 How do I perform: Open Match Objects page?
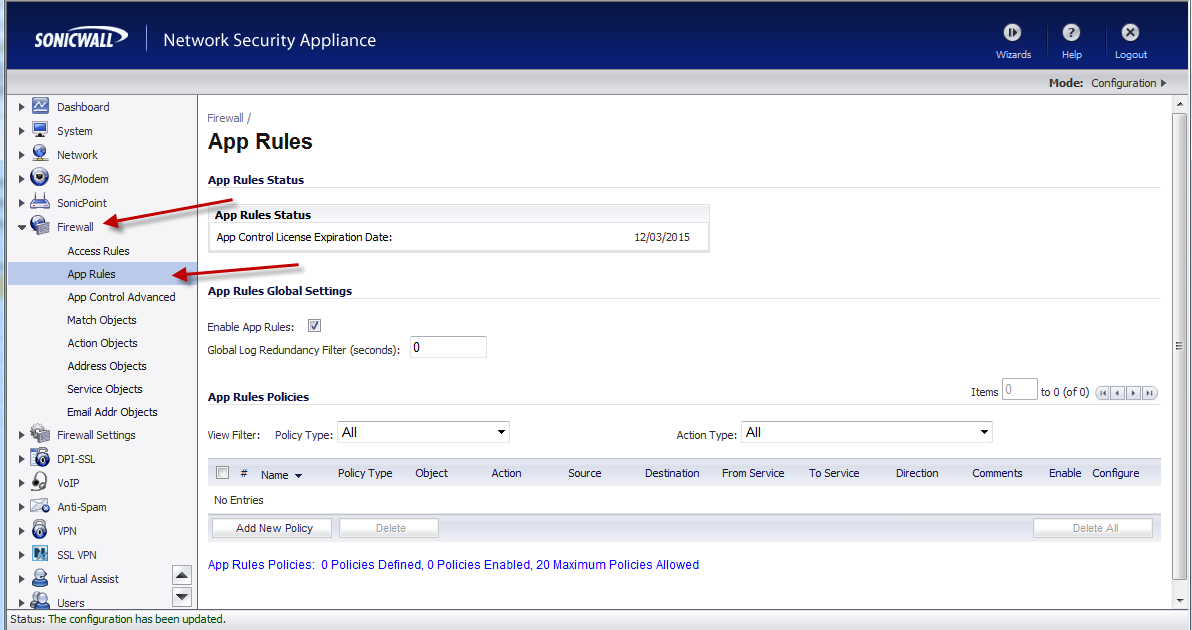click(102, 320)
